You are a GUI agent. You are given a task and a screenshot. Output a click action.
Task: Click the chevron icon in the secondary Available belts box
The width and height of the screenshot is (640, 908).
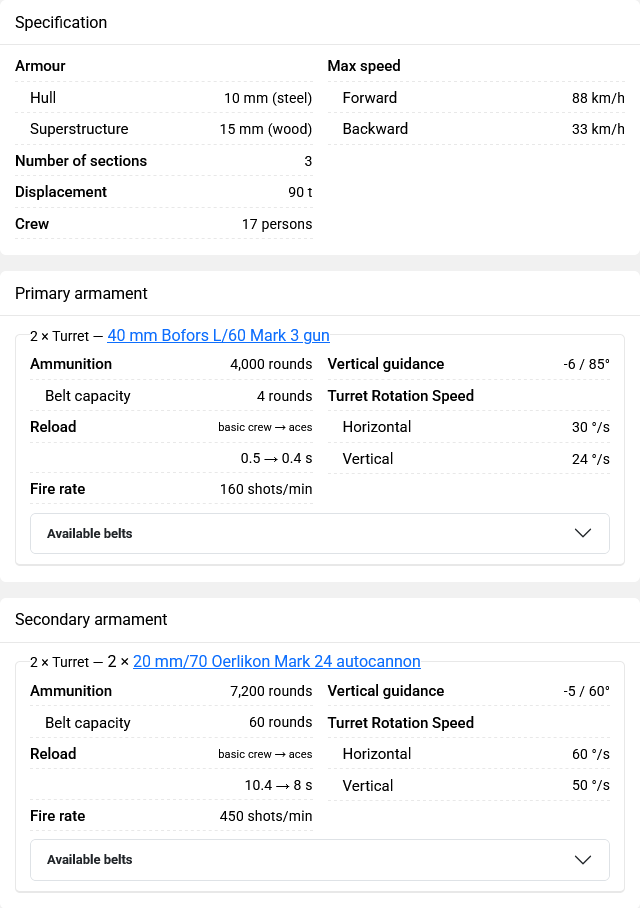point(583,860)
